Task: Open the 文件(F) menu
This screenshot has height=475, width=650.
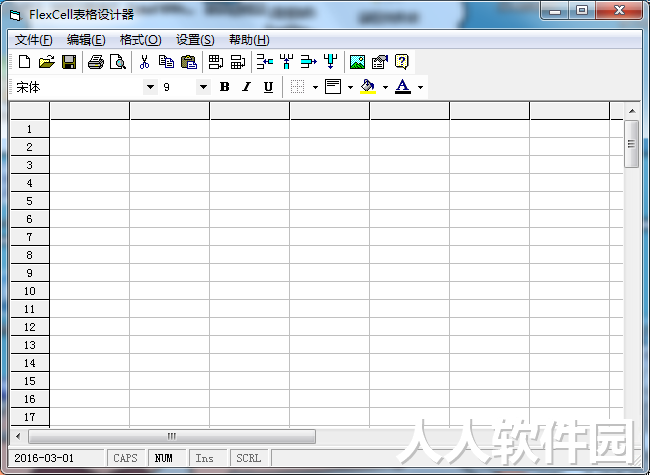Action: point(34,40)
